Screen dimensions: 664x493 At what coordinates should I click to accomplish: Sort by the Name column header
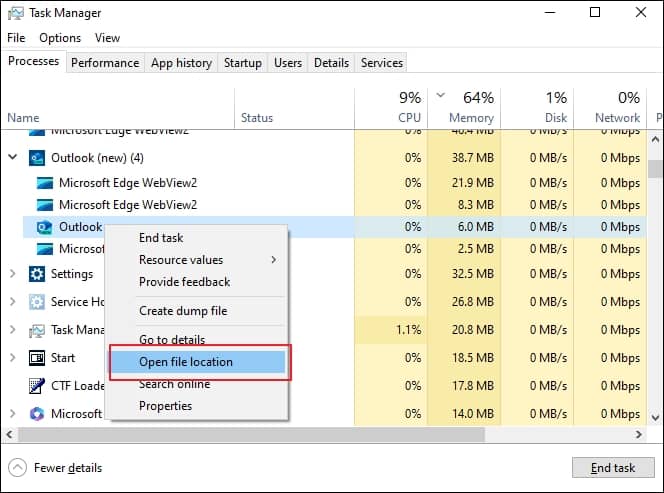pyautogui.click(x=117, y=108)
